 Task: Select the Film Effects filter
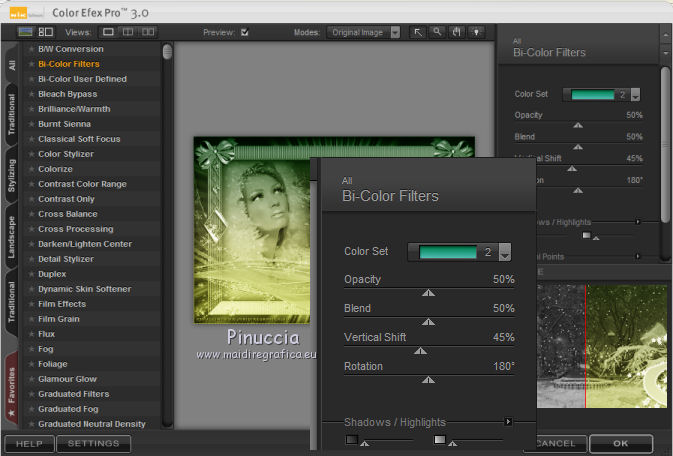tap(62, 304)
